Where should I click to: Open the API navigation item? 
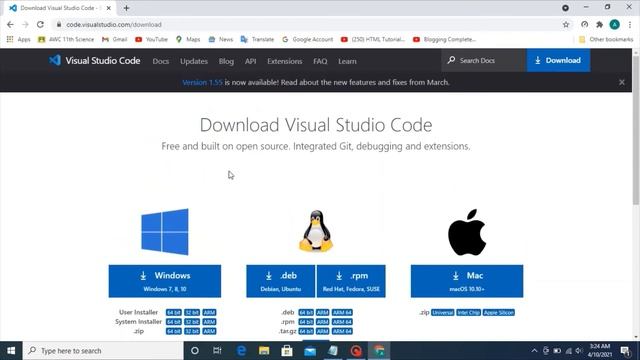point(251,61)
